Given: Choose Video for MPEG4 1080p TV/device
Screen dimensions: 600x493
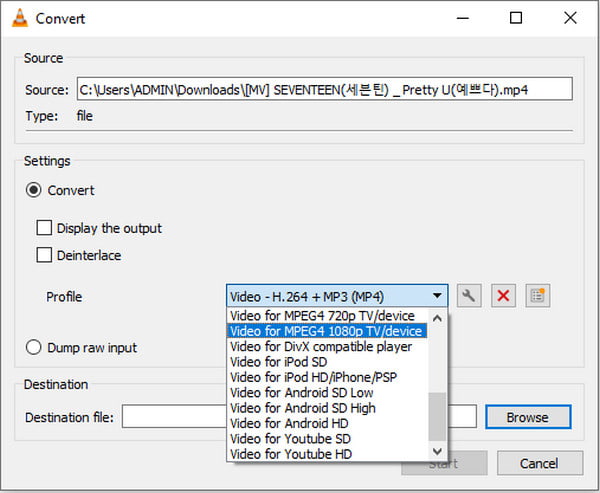Looking at the screenshot, I should pyautogui.click(x=327, y=331).
